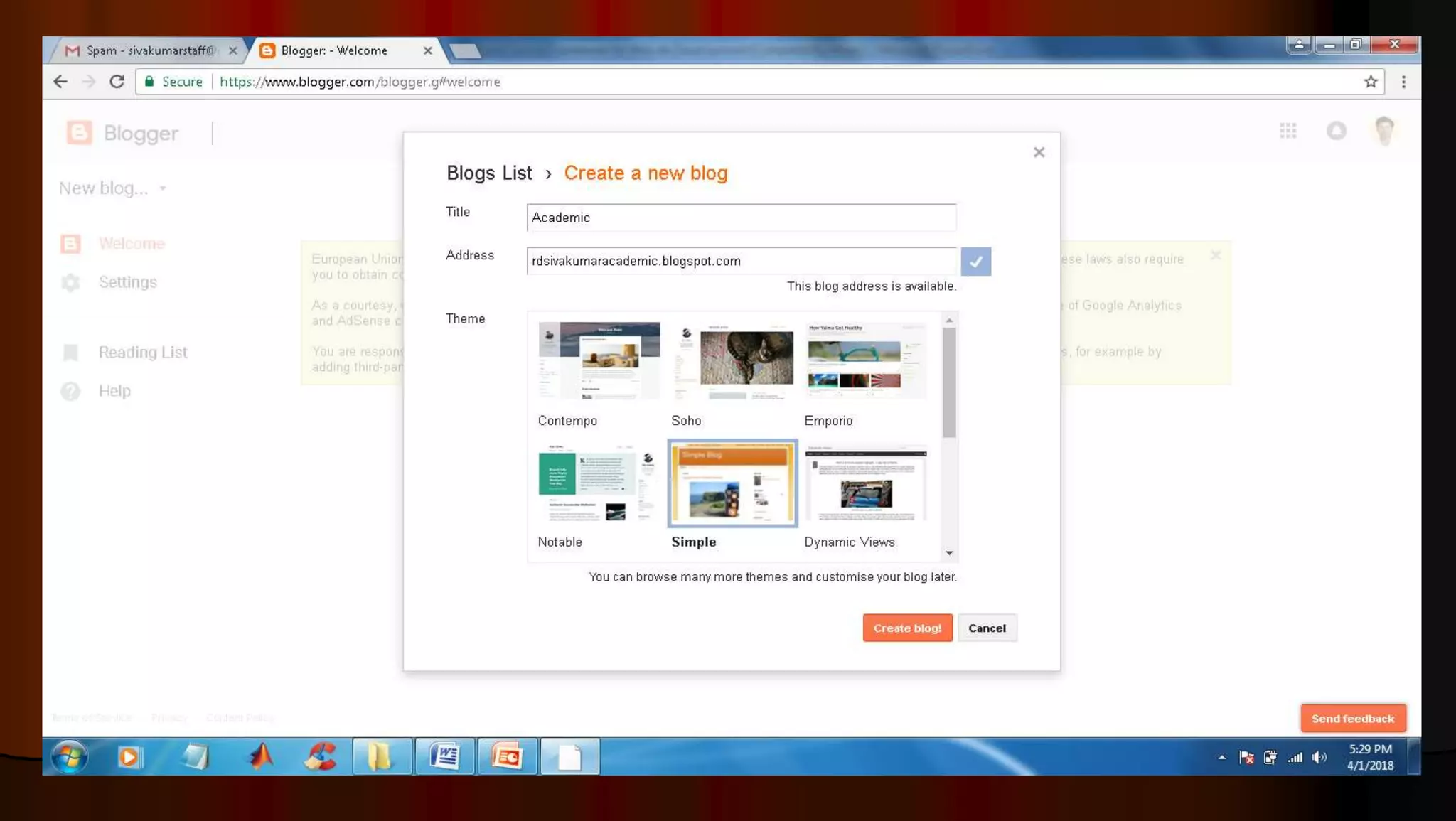The image size is (1456, 821).
Task: Choose the Soho theme
Action: click(732, 361)
